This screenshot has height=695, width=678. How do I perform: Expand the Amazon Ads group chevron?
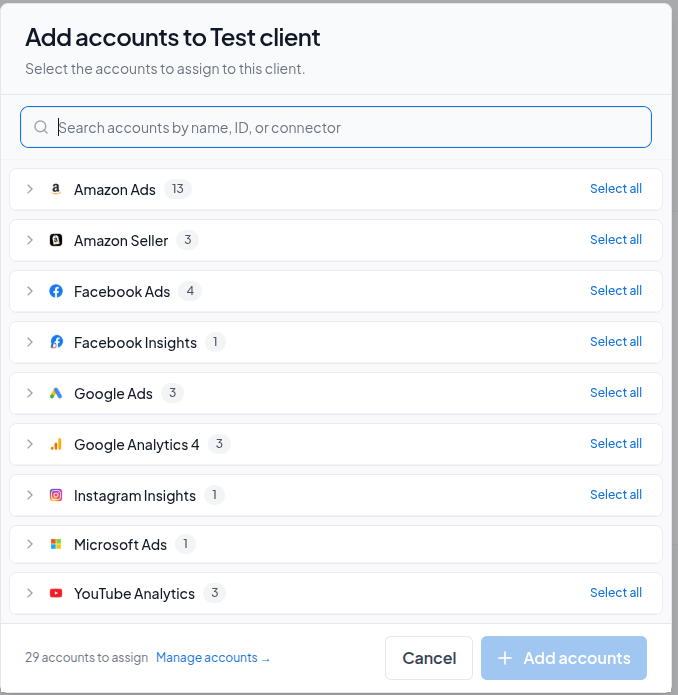pos(30,189)
